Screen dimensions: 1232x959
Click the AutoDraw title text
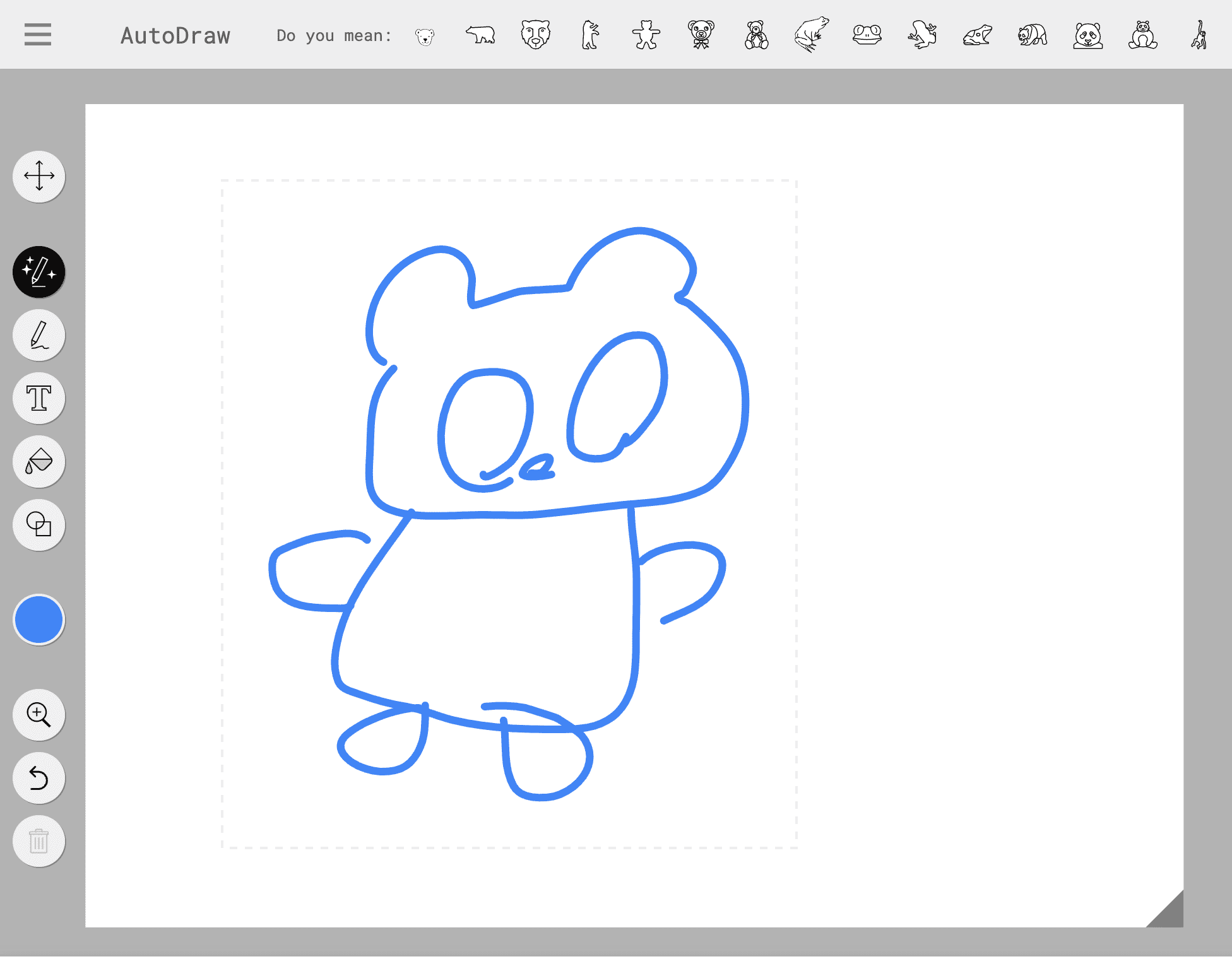tap(175, 36)
